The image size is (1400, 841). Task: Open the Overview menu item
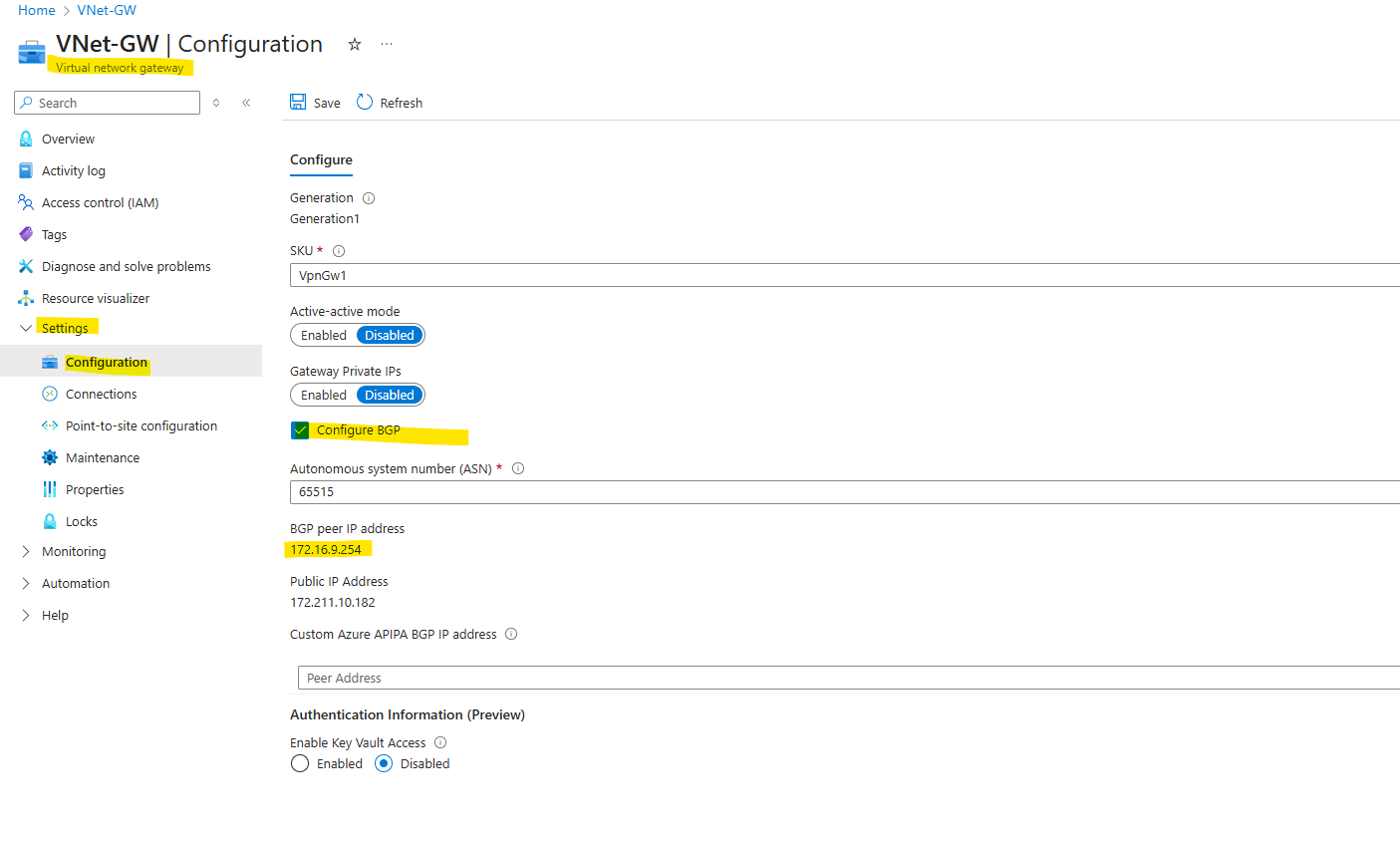pos(68,139)
